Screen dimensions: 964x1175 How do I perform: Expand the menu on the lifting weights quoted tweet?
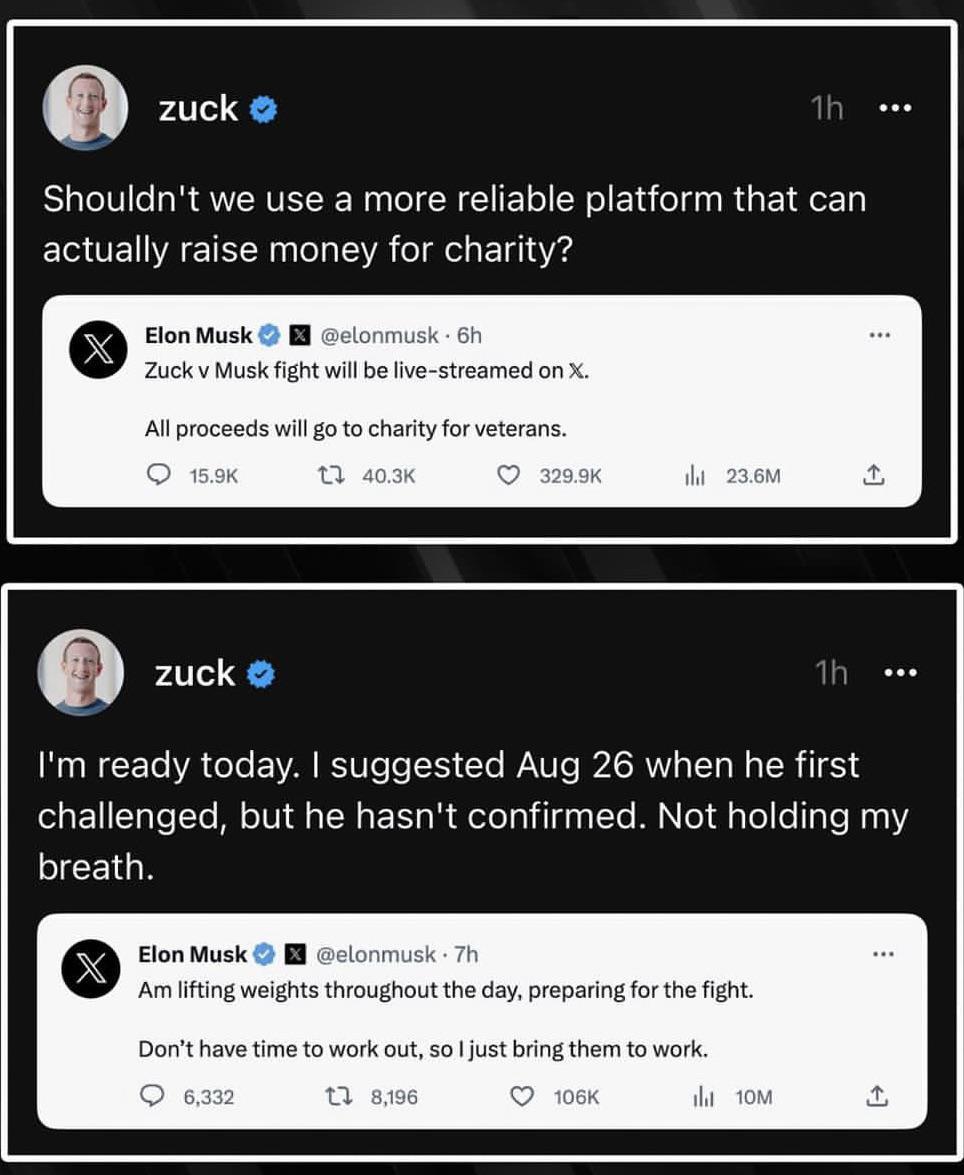(x=883, y=955)
